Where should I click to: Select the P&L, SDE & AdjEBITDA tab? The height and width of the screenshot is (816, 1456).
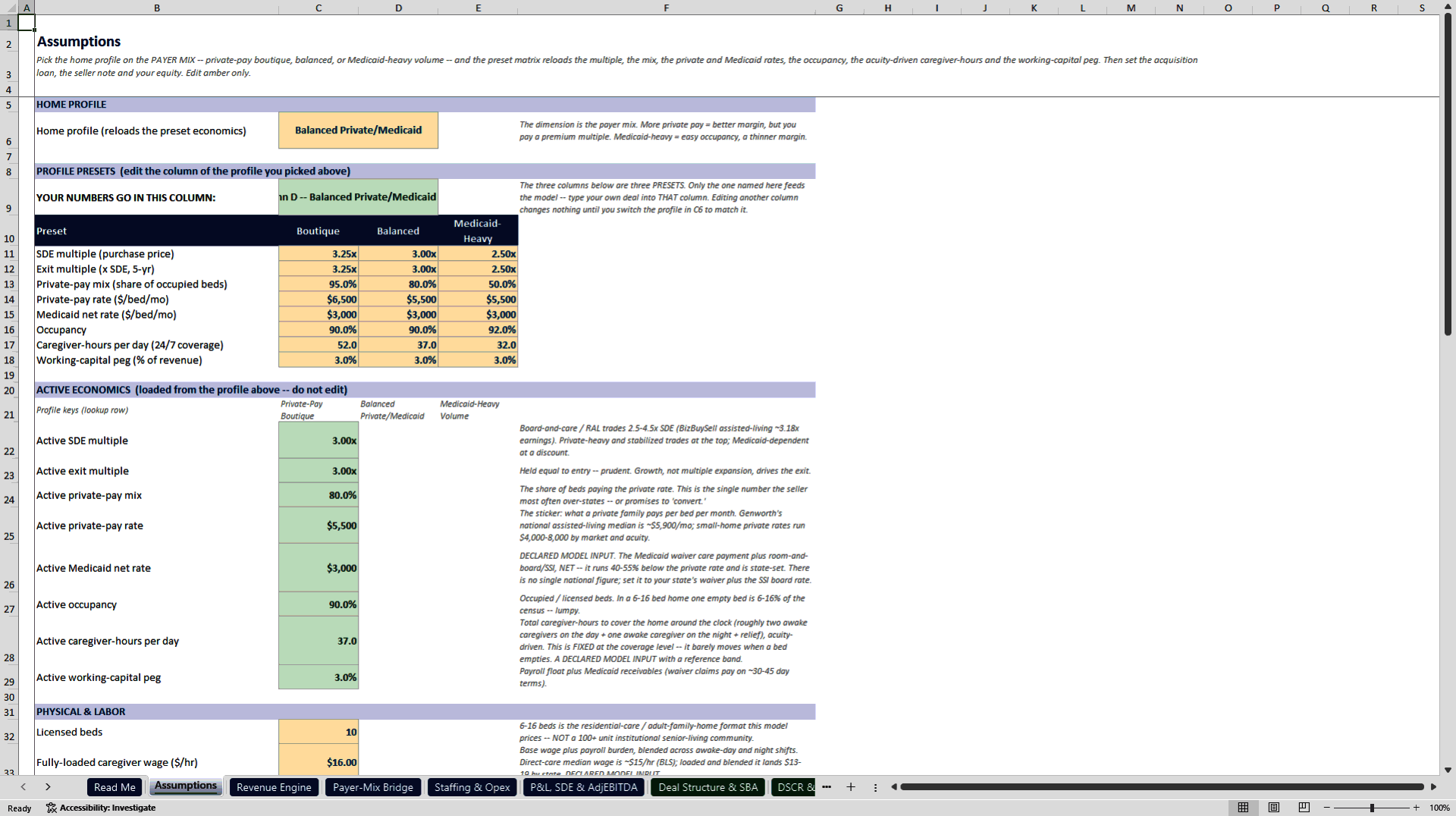pyautogui.click(x=583, y=787)
